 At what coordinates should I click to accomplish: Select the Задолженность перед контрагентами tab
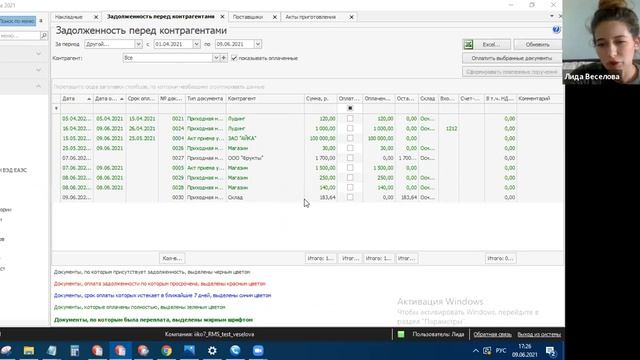(160, 17)
